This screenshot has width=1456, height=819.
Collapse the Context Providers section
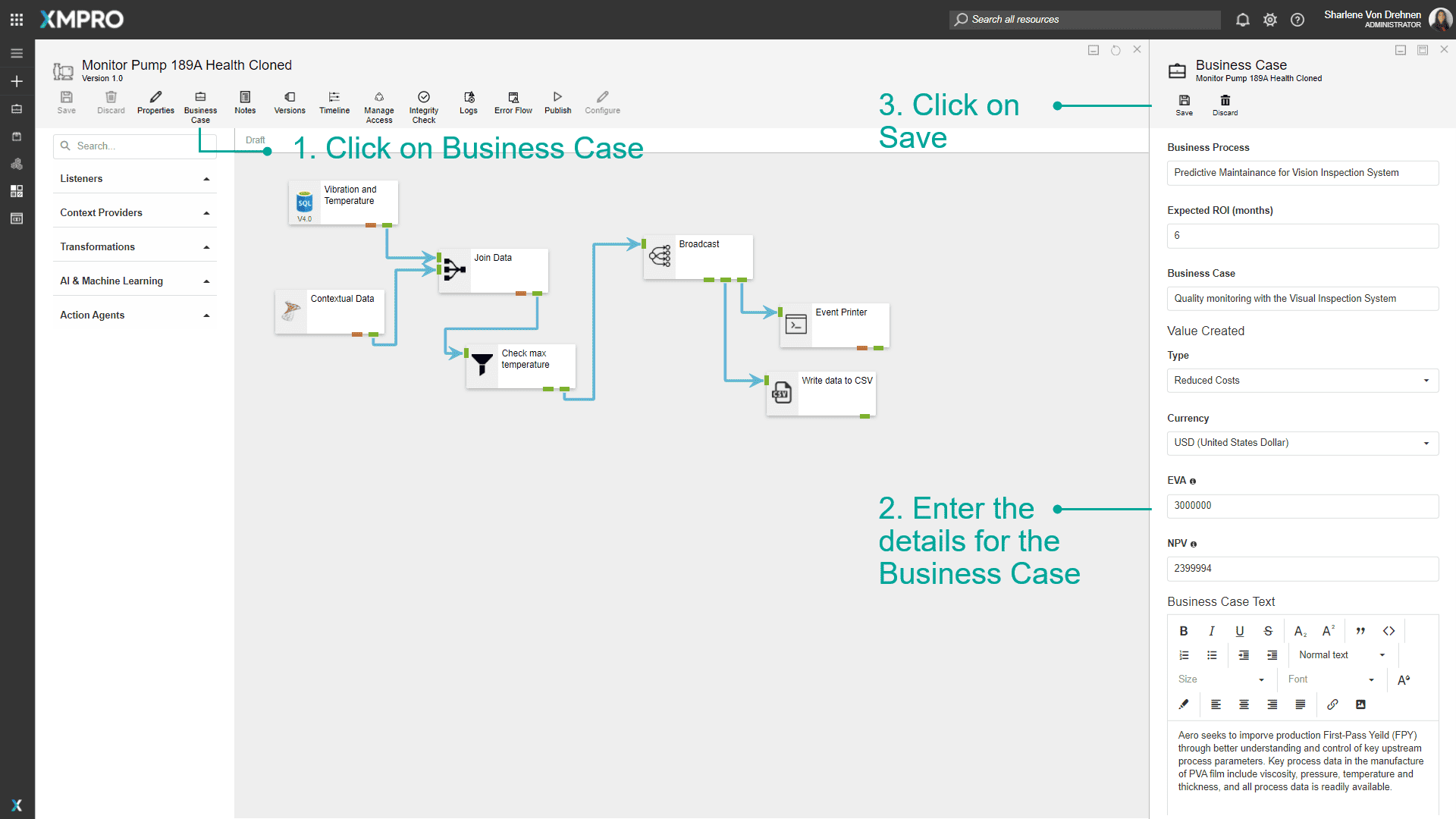click(x=206, y=212)
